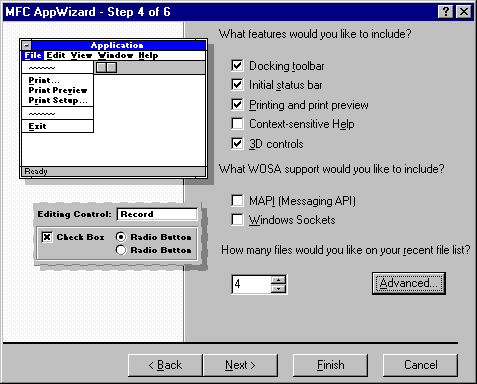The width and height of the screenshot is (477, 384).
Task: Click Window in the preview application menu
Action: click(116, 55)
